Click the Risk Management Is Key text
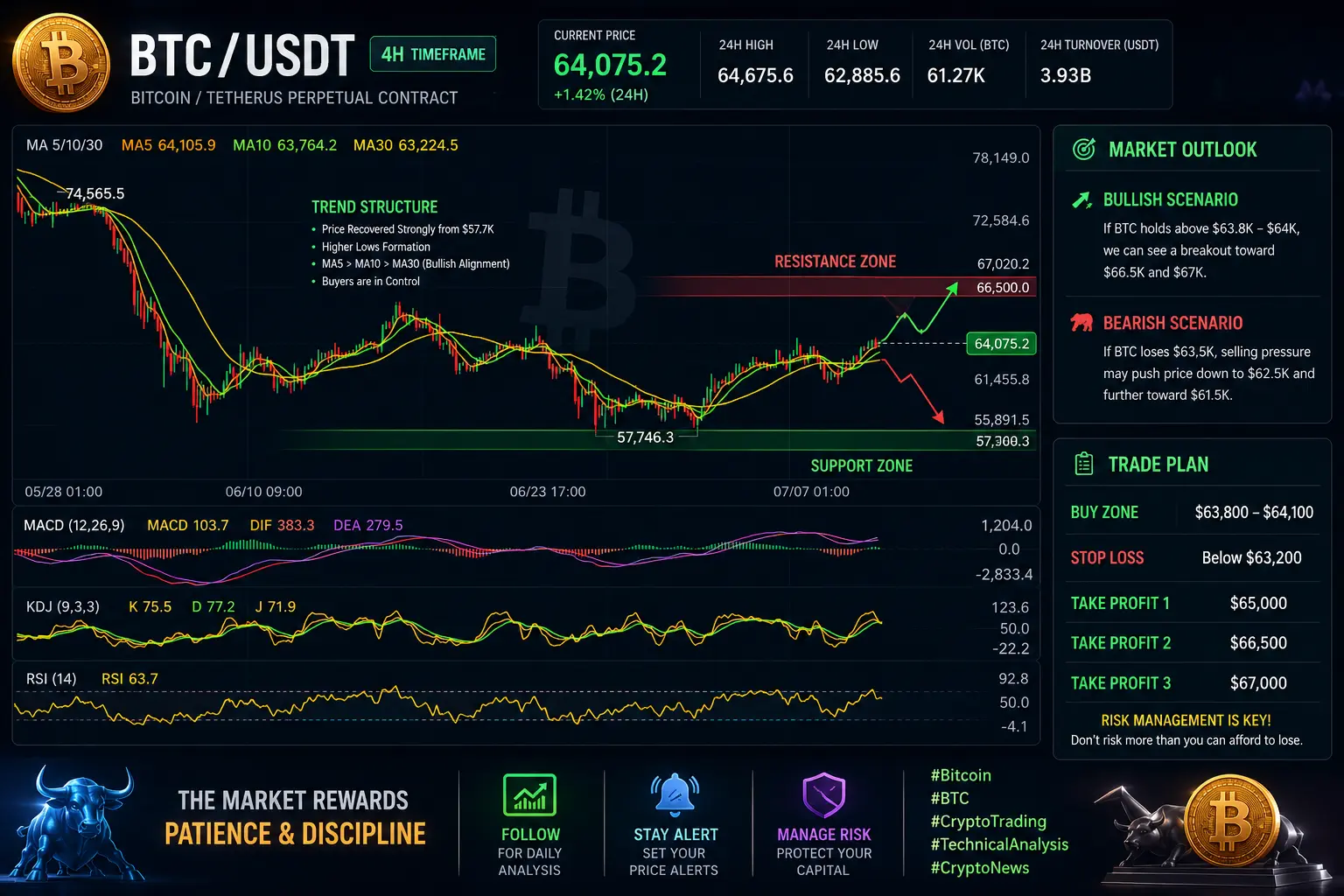 click(x=1186, y=721)
